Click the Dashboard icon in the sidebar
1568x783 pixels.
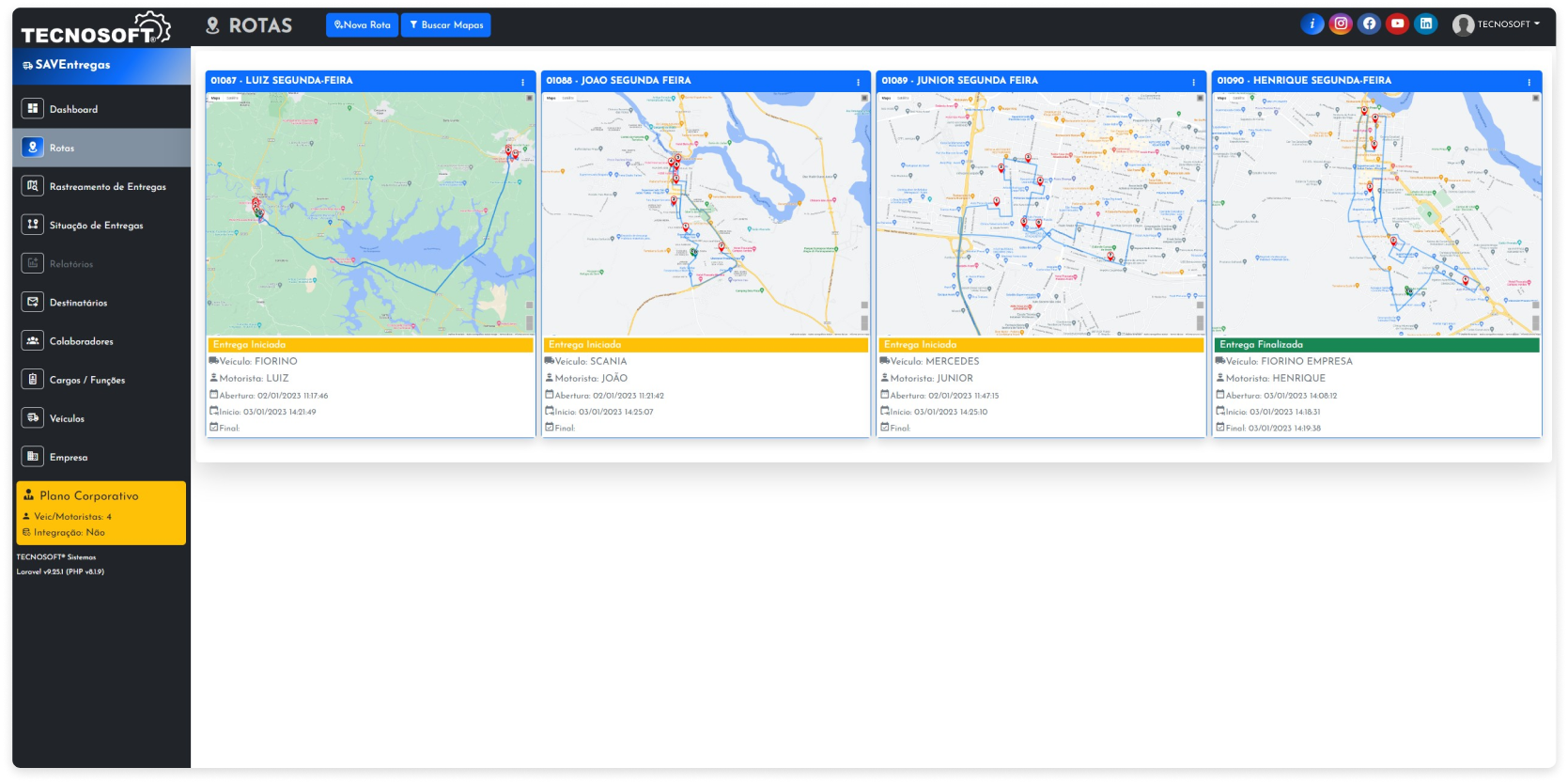33,109
